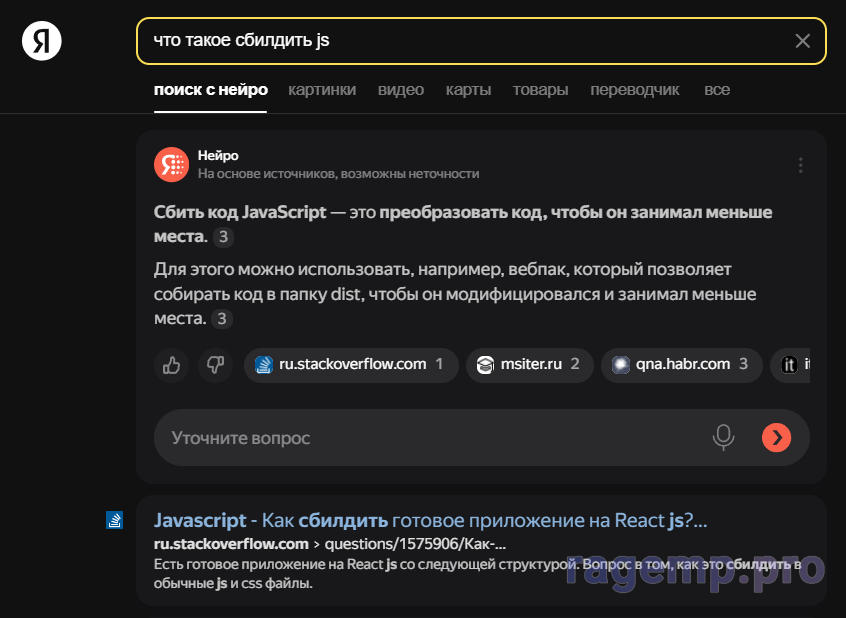Activate the microphone voice input icon
The image size is (846, 618).
click(723, 437)
